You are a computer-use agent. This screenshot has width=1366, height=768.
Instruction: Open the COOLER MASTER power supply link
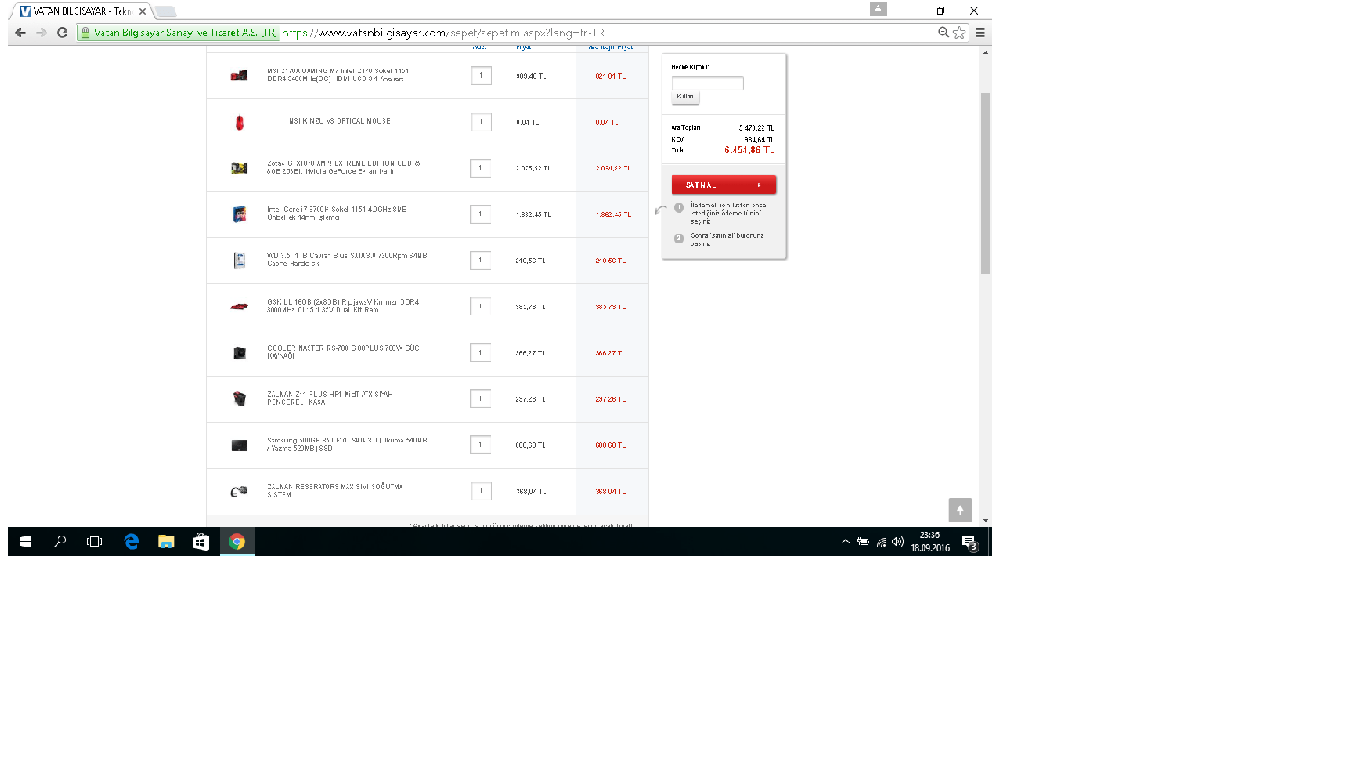[343, 353]
